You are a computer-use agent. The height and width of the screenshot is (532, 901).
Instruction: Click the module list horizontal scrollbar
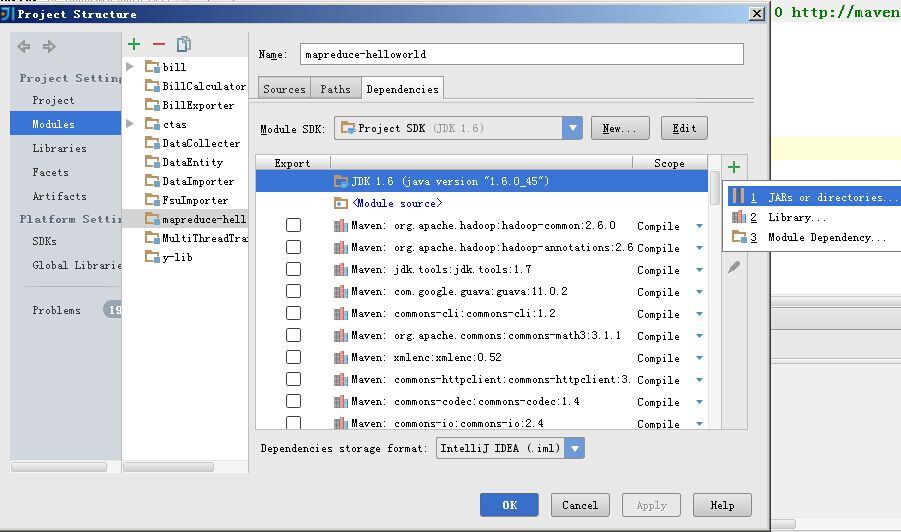168,467
